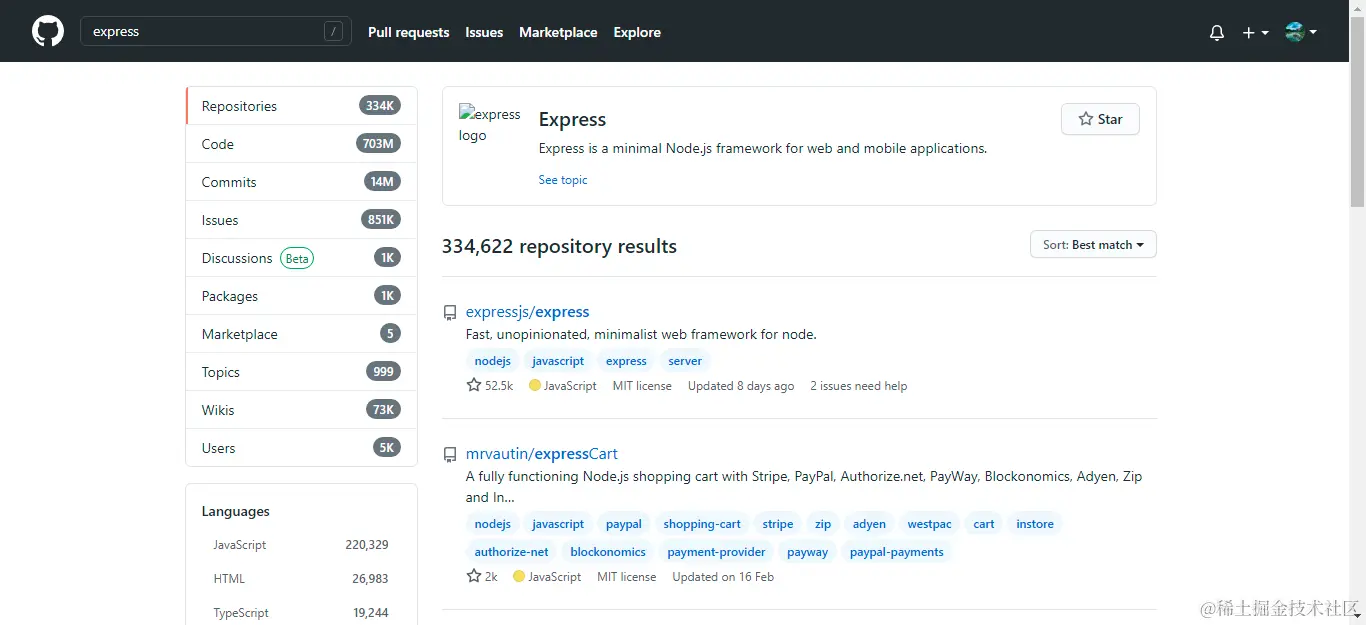Click the GitHub octocat logo

coord(48,32)
